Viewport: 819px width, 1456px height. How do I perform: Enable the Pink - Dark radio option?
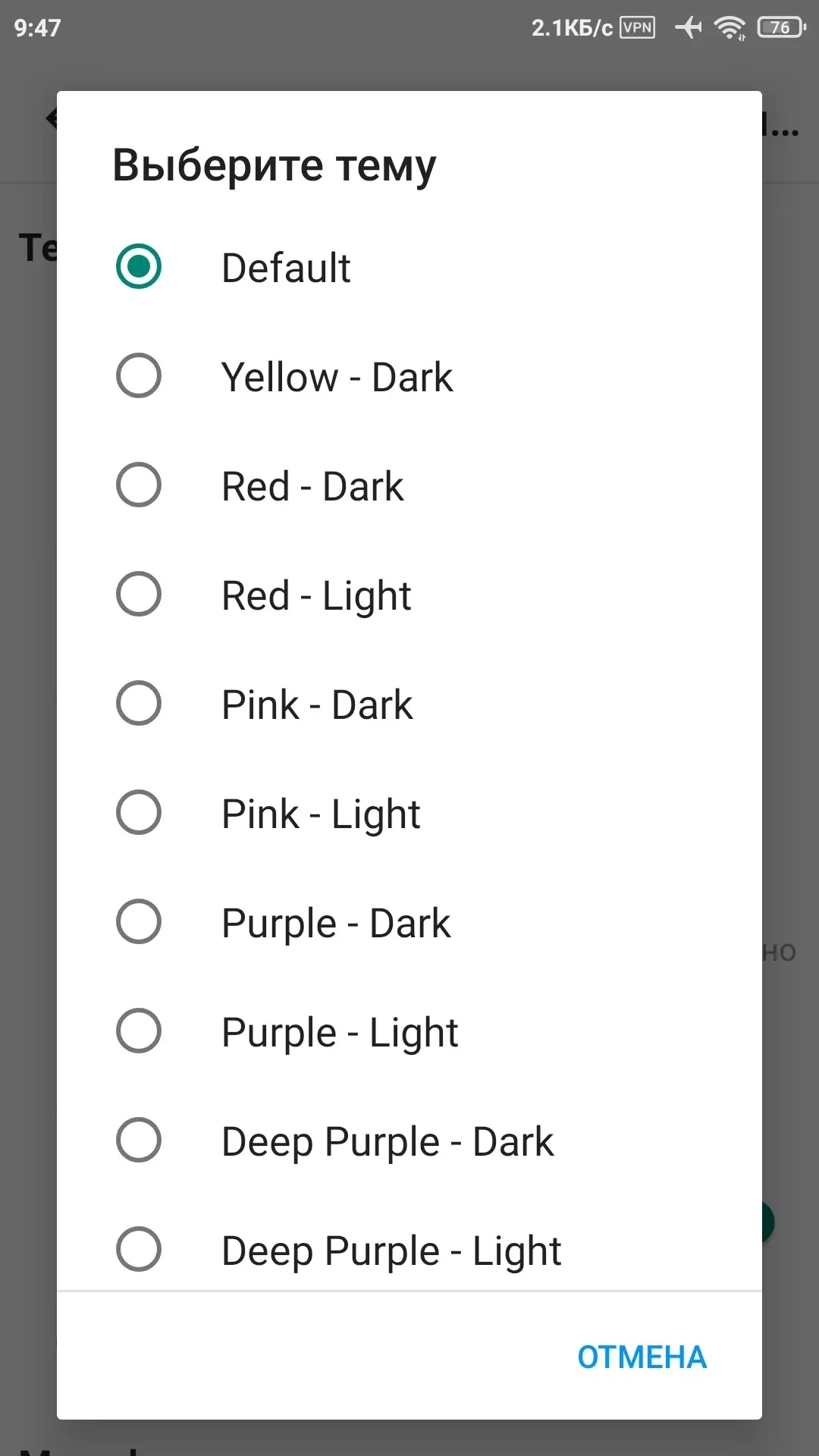pyautogui.click(x=139, y=704)
